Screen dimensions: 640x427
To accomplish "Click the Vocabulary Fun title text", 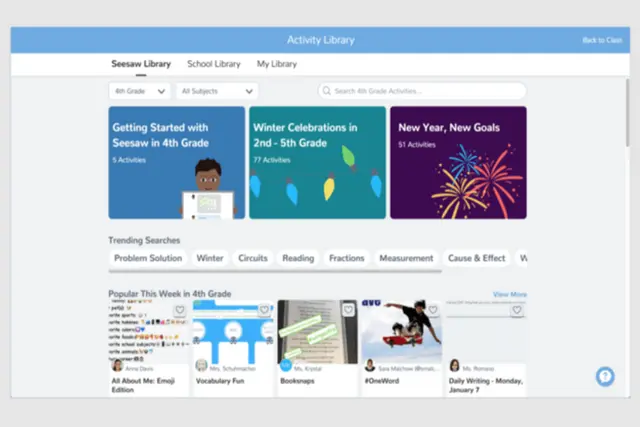I will click(x=220, y=381).
